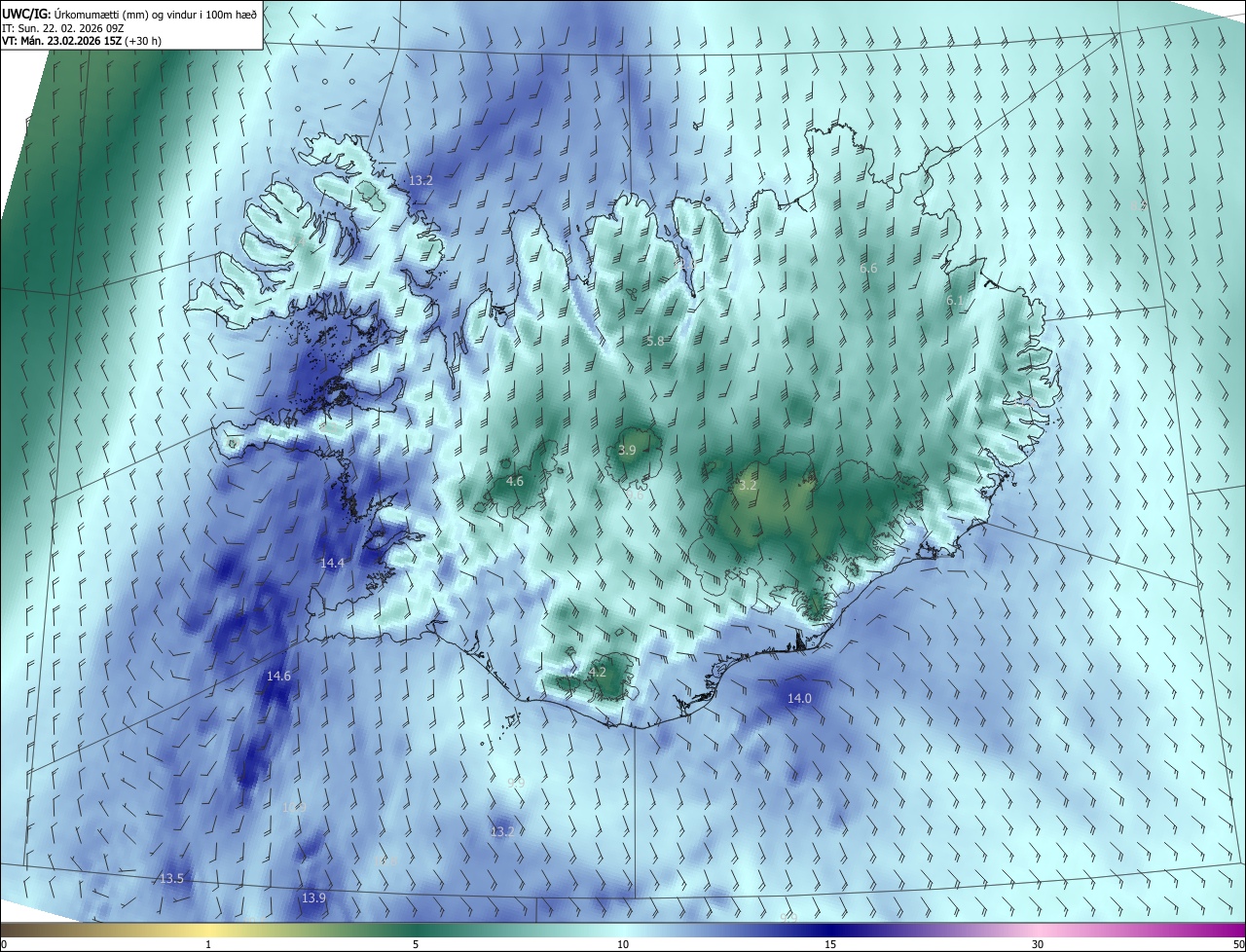Click the 'VT: Mán. 23.02.2026 15Z' valid time
The height and width of the screenshot is (952, 1246).
tap(61, 41)
